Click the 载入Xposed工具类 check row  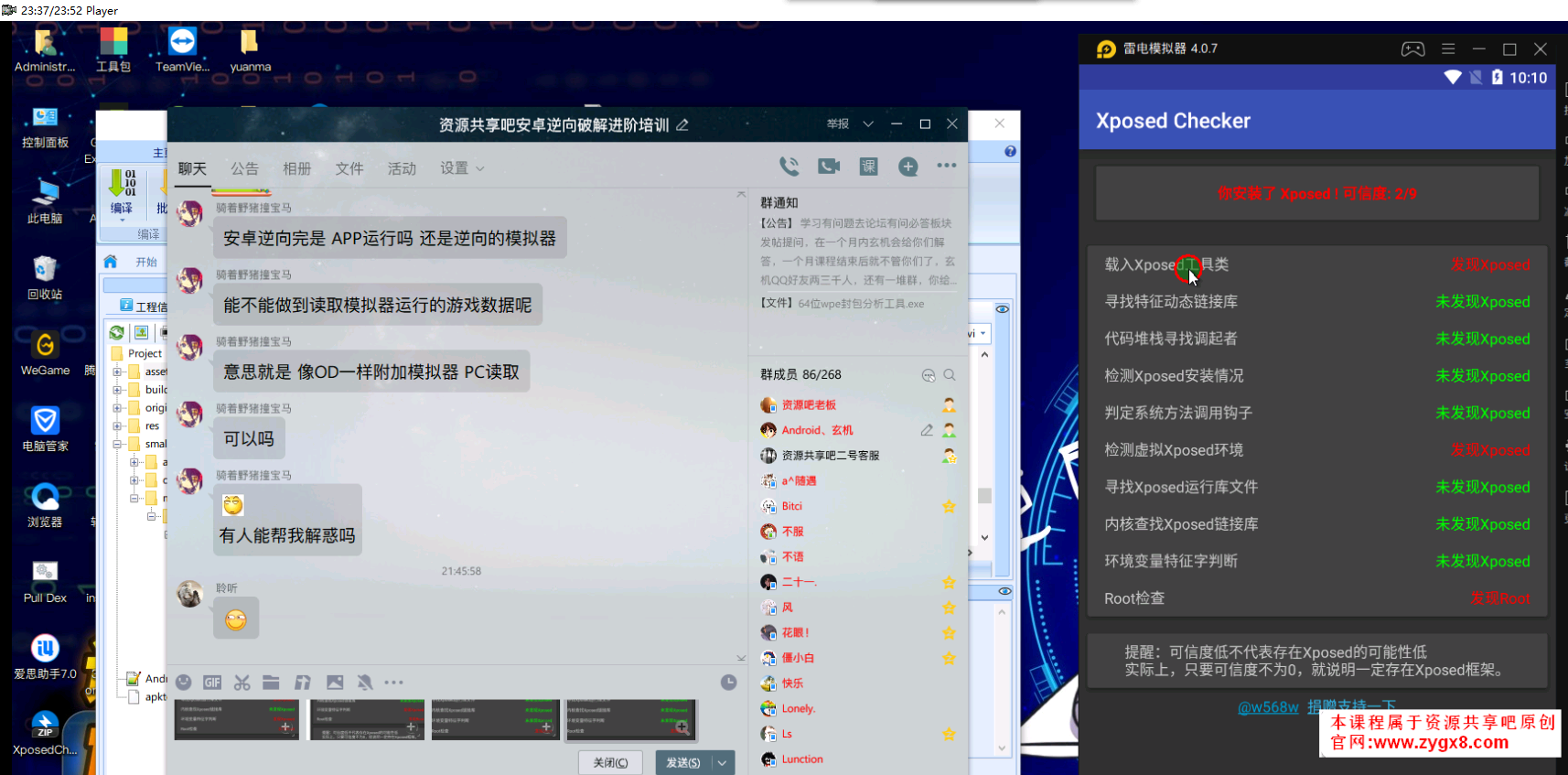1317,264
